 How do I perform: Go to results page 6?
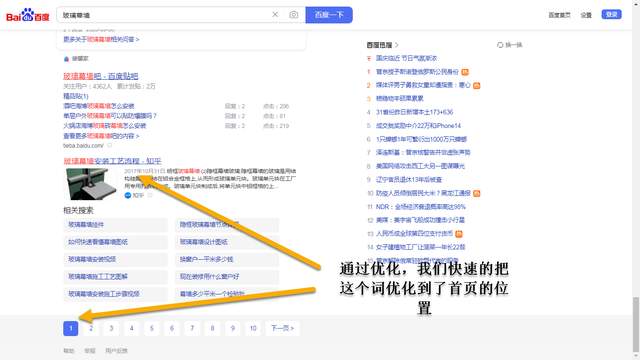coord(172,328)
